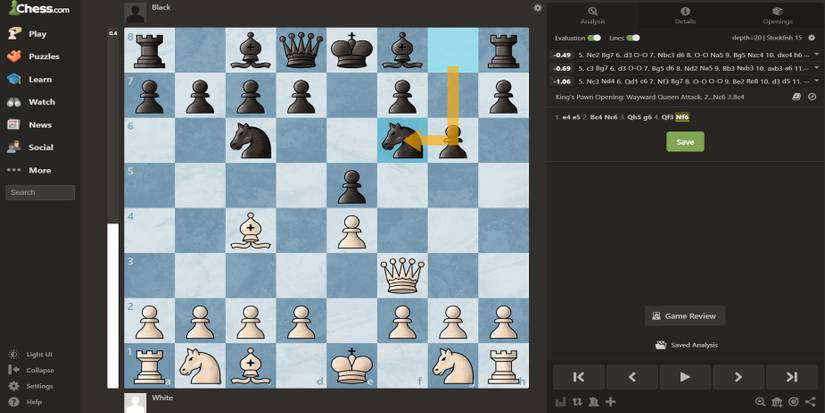
Task: Click the magnifier icon in bottom toolbar
Action: pyautogui.click(x=760, y=402)
